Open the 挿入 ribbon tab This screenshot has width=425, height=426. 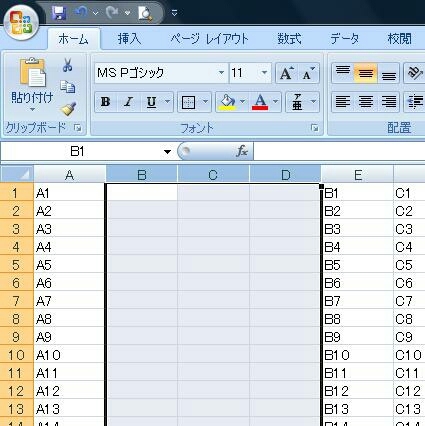point(129,39)
